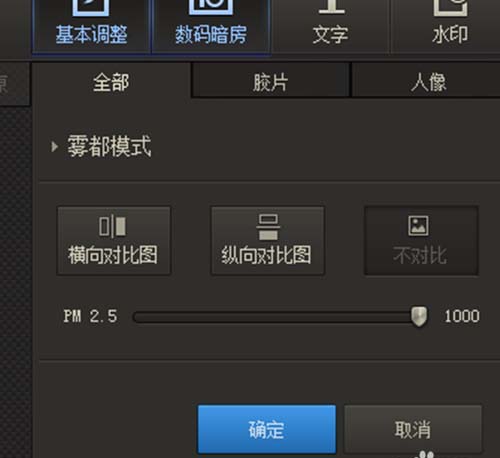Open the 基本调整 tool icon
This screenshot has height=458, width=500.
pos(91,7)
